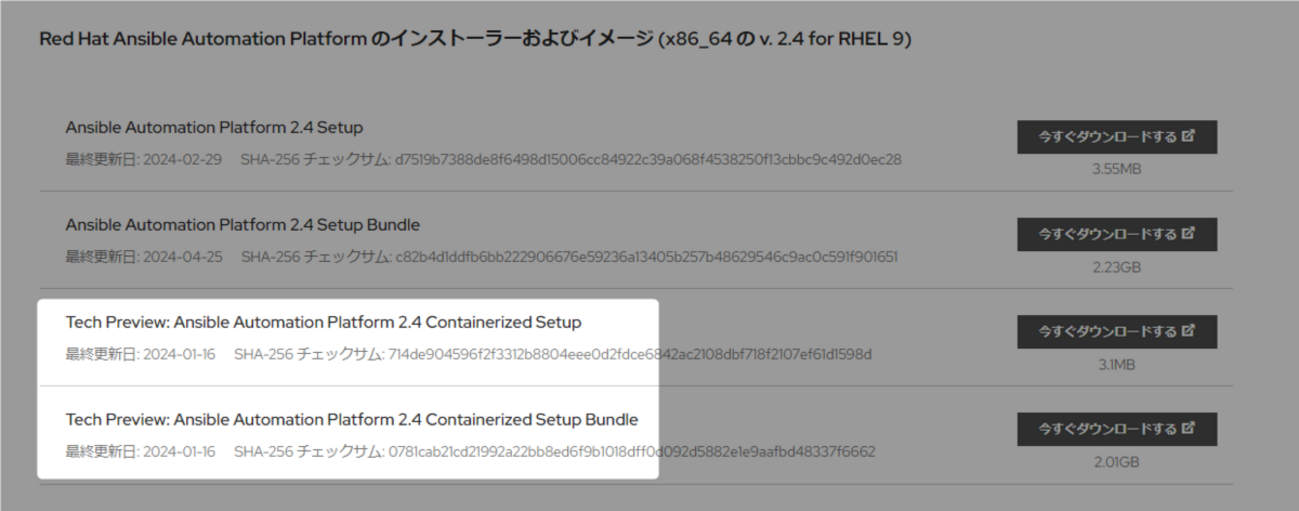Click the 2024-04-25 last-updated date
The height and width of the screenshot is (511, 1299).
tap(183, 256)
